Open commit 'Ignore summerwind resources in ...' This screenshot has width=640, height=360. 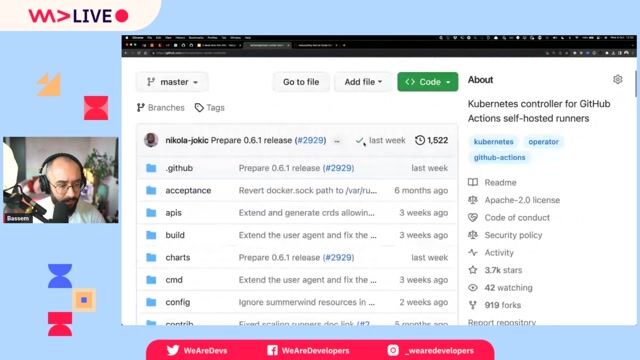click(307, 302)
